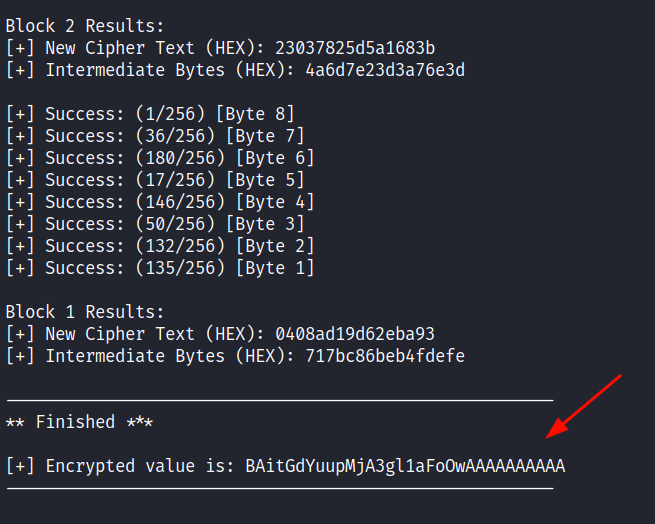The image size is (655, 524).
Task: Click New Cipher Text hex 0408ad19d62eba93
Action: (355, 334)
